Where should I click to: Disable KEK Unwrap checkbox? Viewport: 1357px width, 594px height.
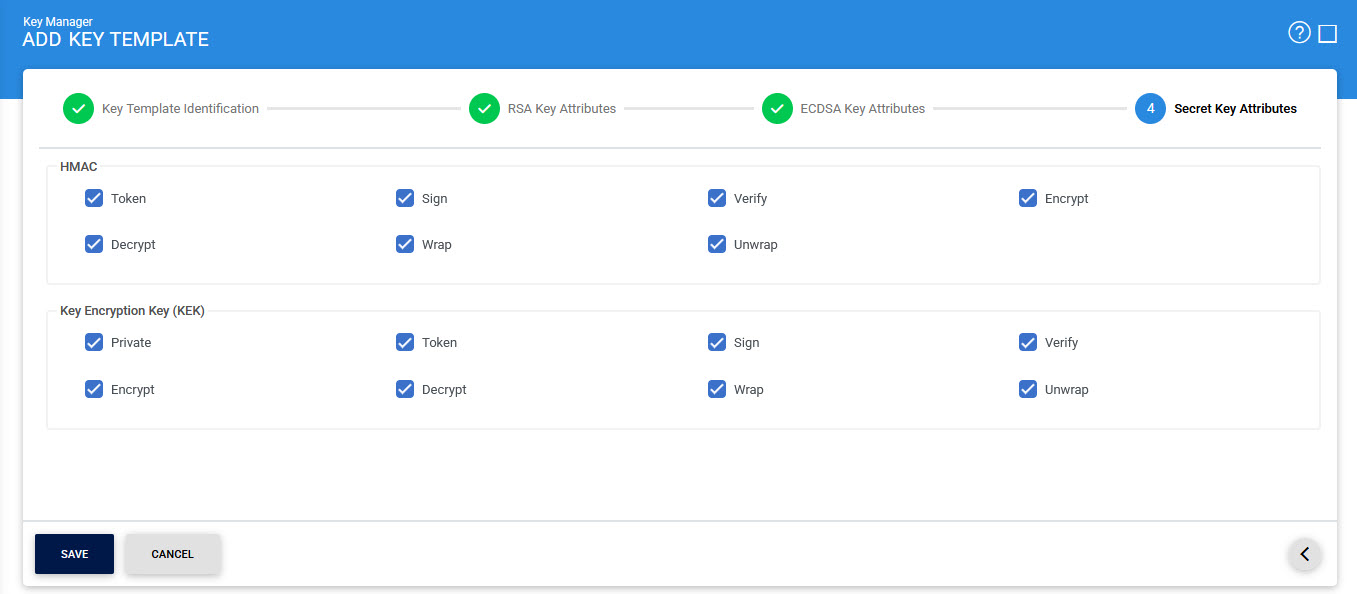point(1028,389)
